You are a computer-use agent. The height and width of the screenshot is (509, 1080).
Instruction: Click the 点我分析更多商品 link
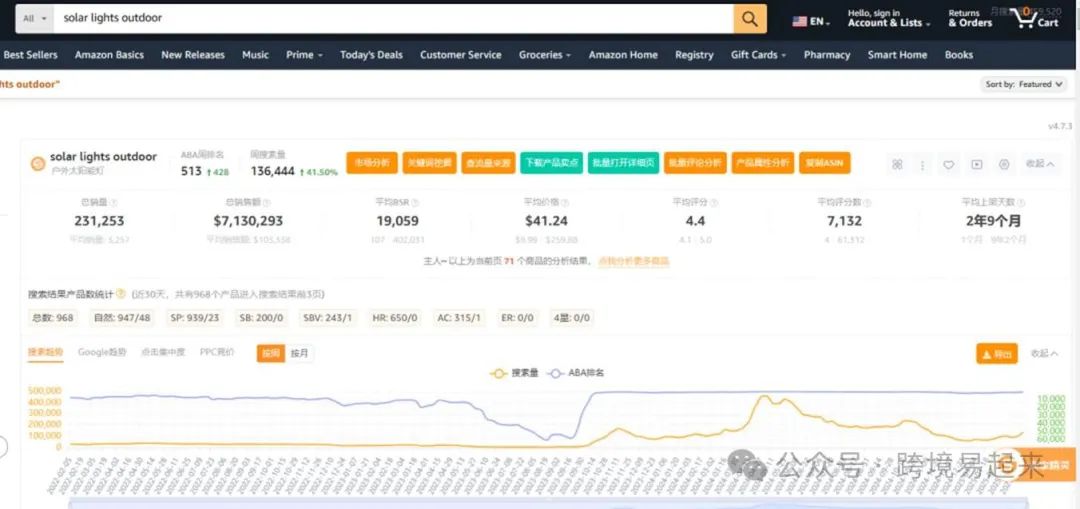coord(634,262)
